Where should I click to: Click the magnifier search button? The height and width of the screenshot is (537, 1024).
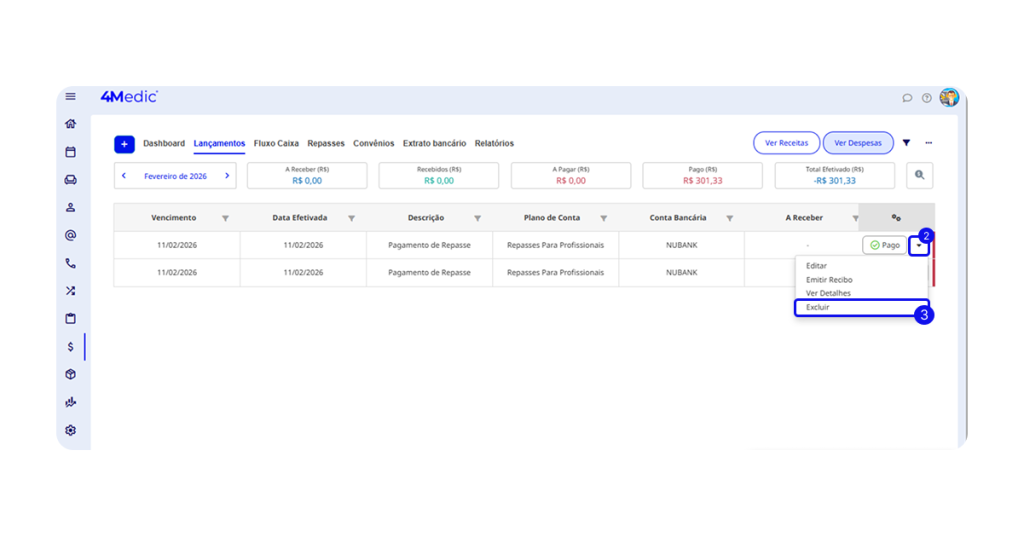(919, 175)
